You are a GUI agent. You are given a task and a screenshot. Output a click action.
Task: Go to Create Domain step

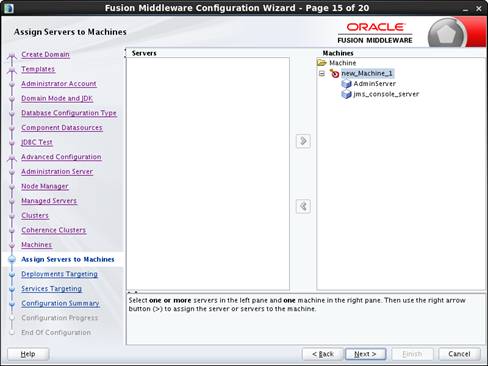pyautogui.click(x=45, y=54)
